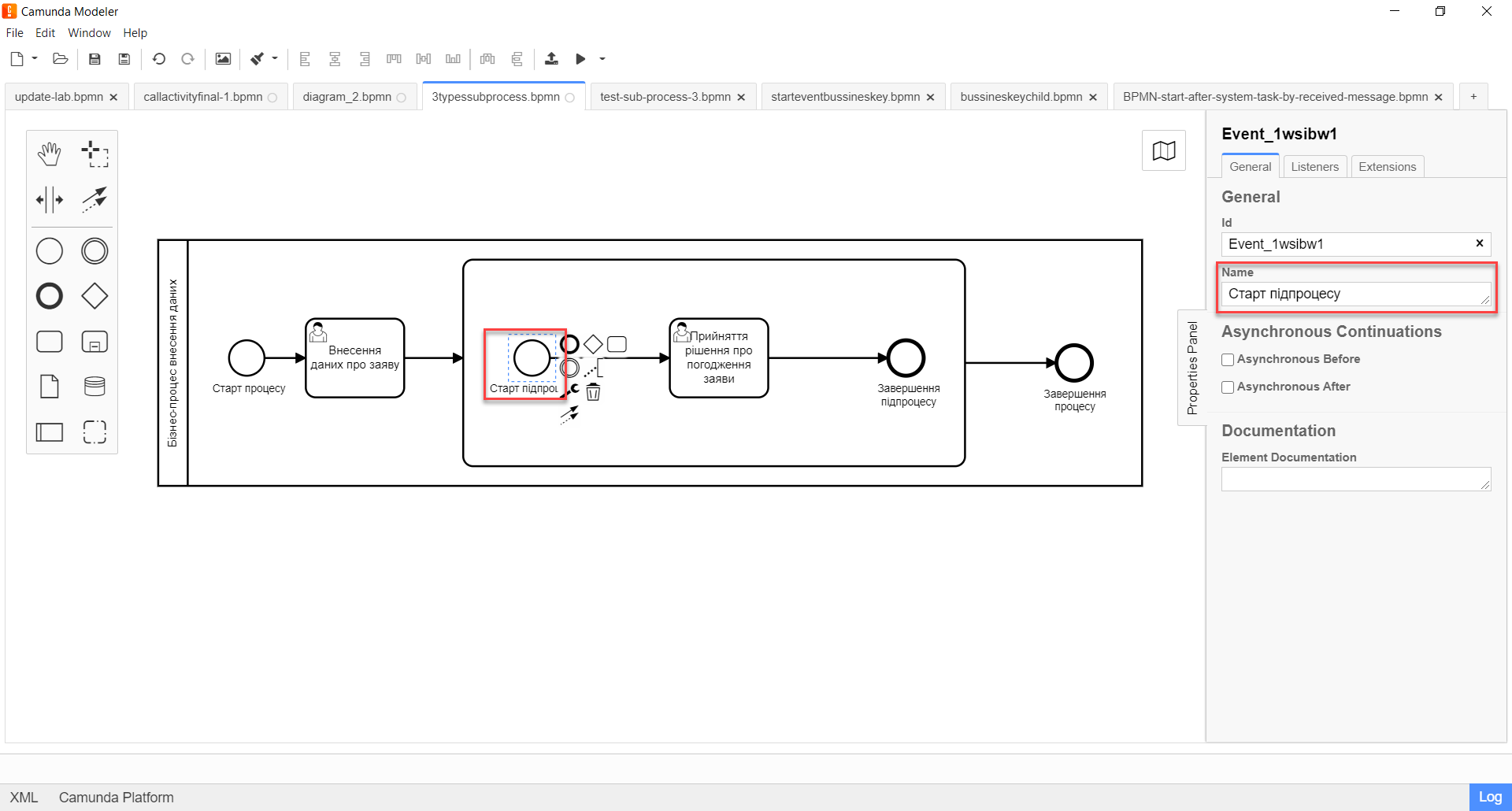Expand the color picker tool dropdown
The width and height of the screenshot is (1512, 811).
[x=275, y=59]
